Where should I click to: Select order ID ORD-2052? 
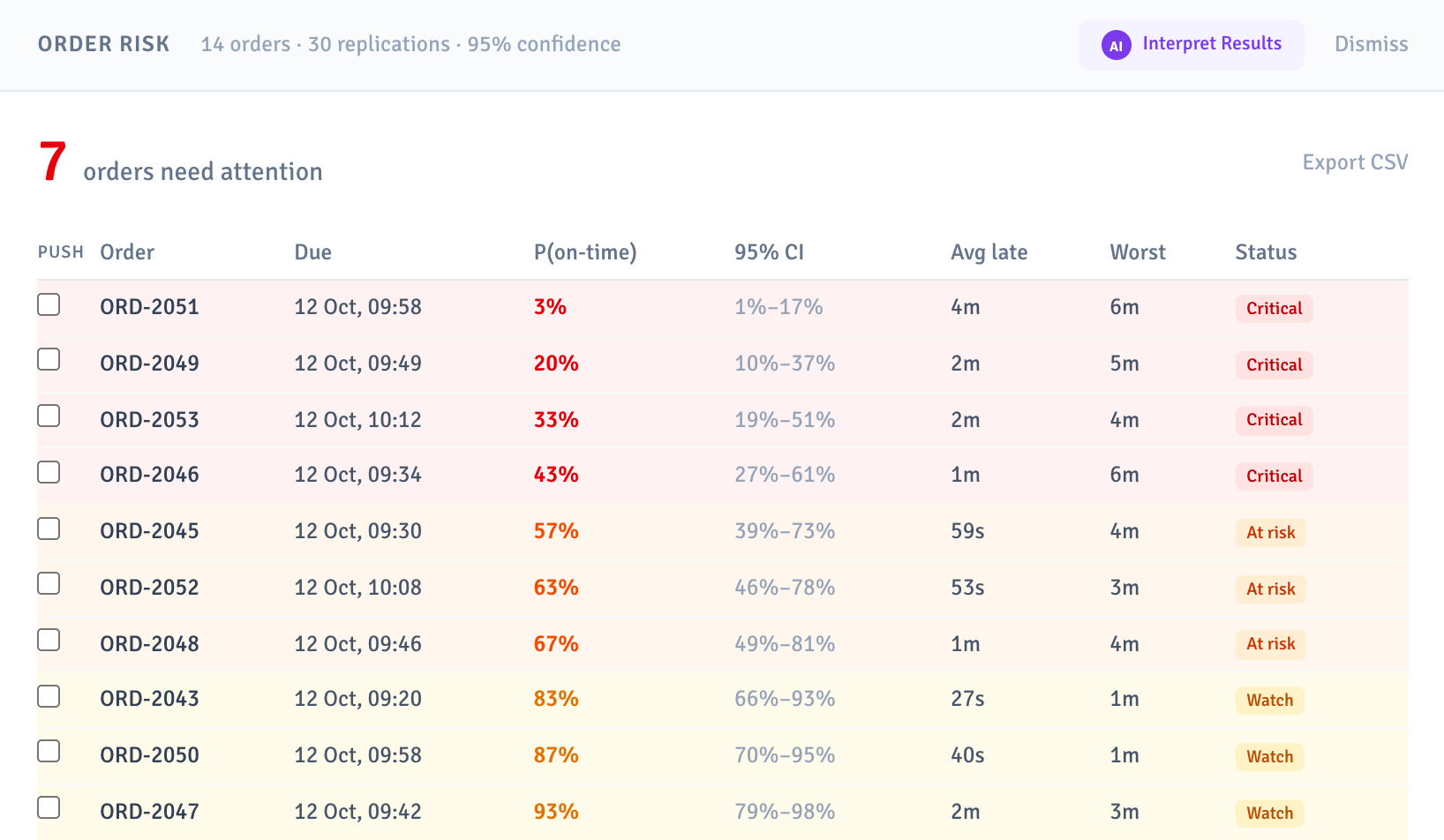[x=149, y=588]
